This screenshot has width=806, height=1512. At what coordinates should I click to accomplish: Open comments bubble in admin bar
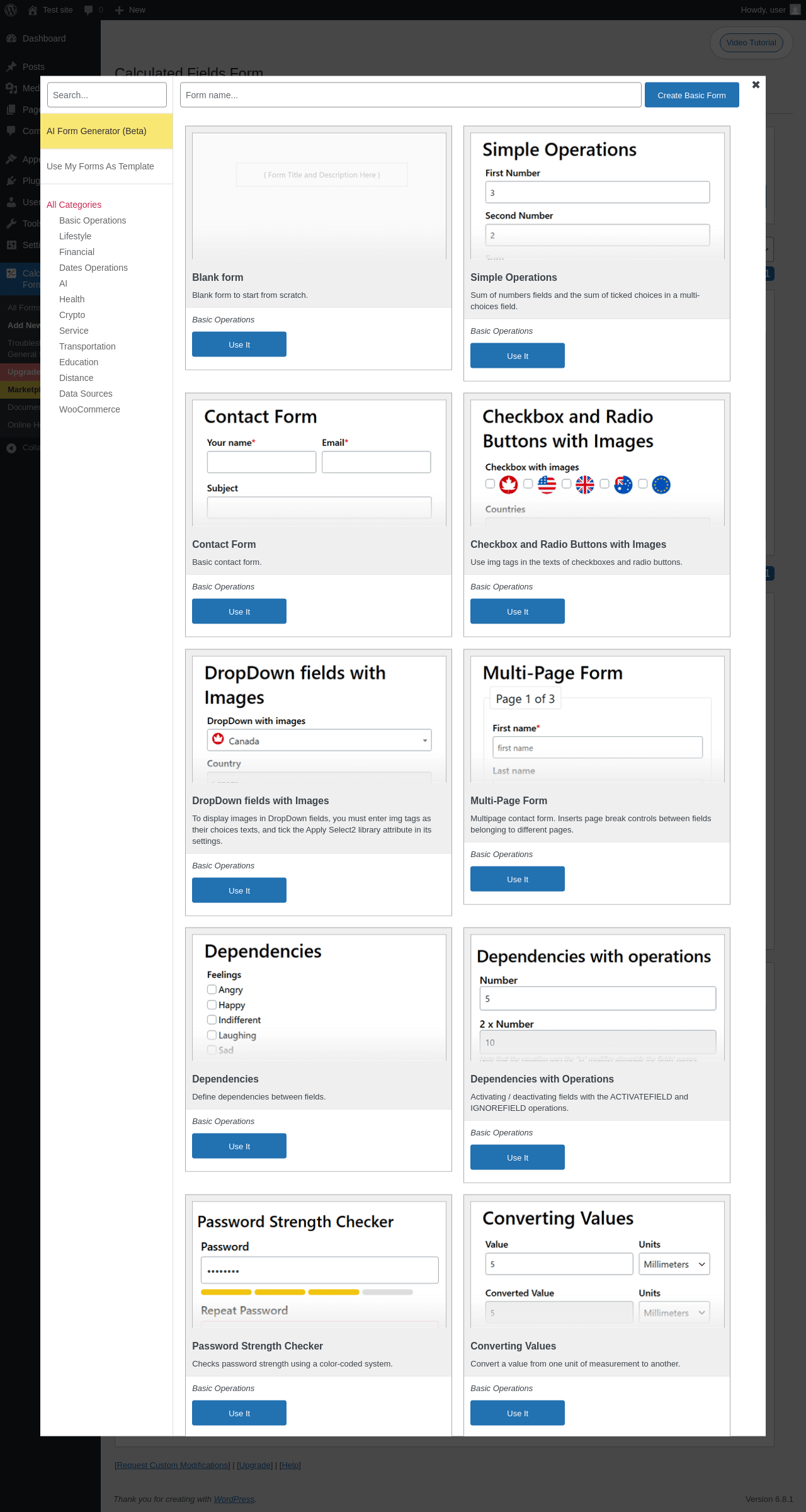[89, 10]
